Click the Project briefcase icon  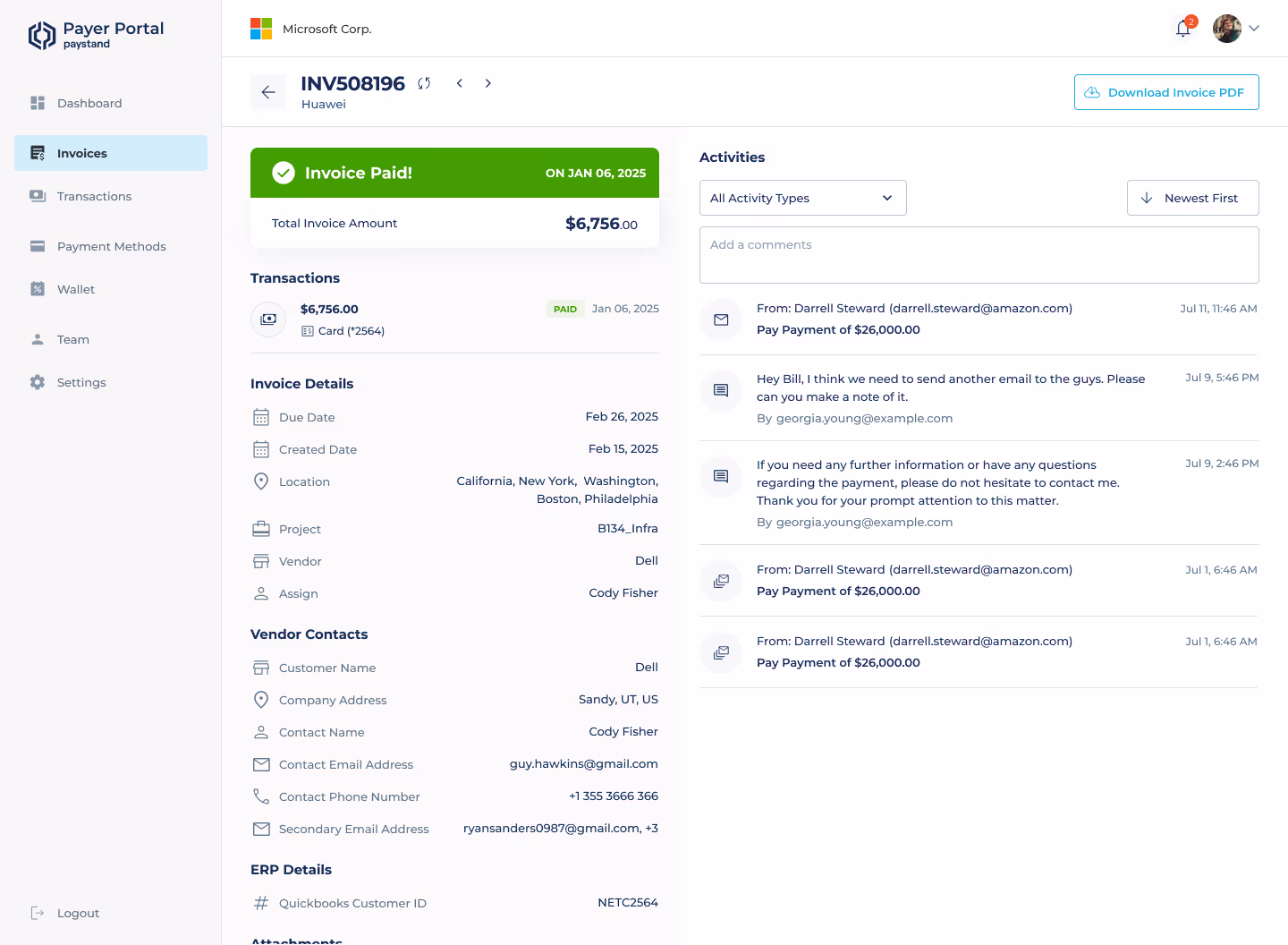[x=261, y=529]
